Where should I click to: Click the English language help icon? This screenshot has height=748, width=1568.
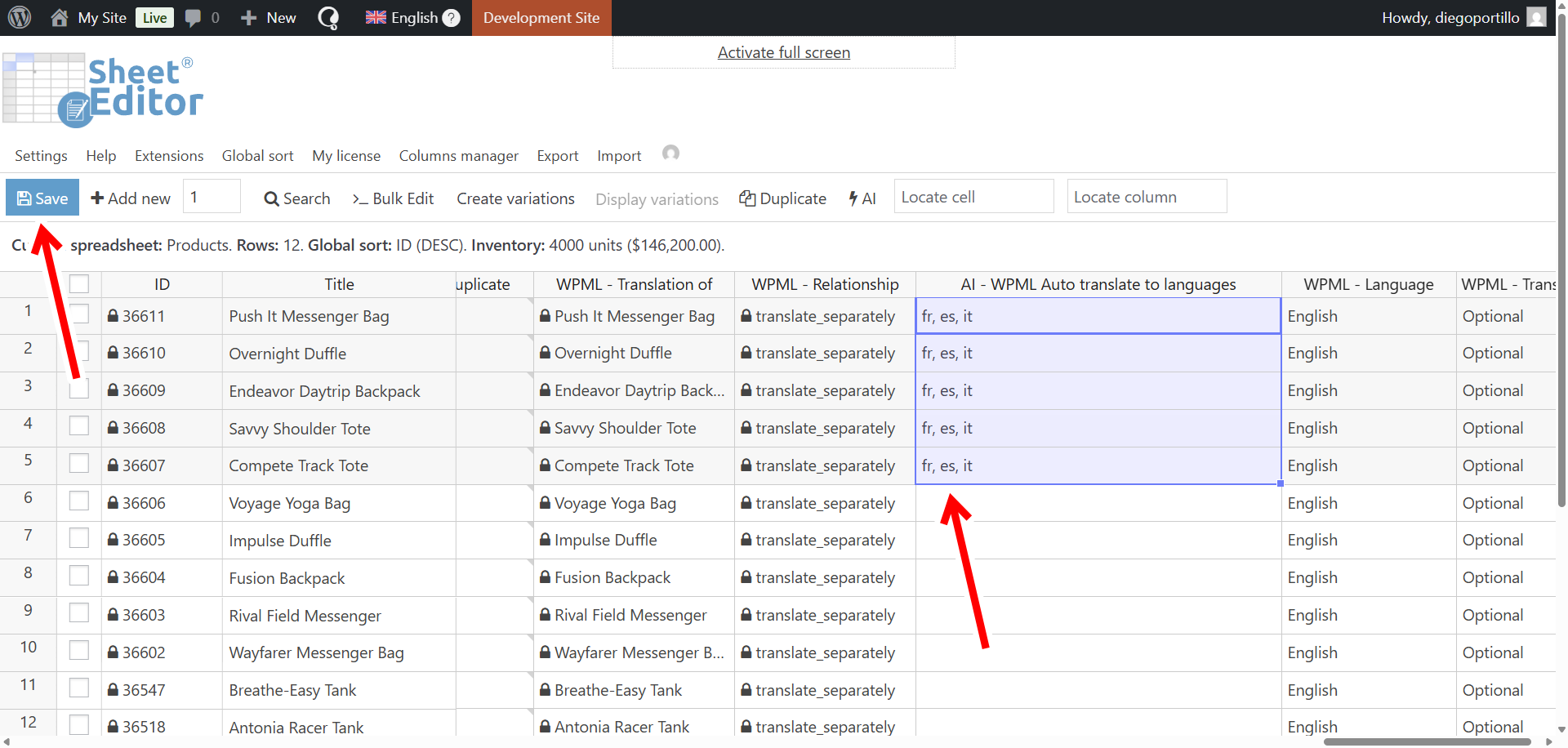[452, 18]
